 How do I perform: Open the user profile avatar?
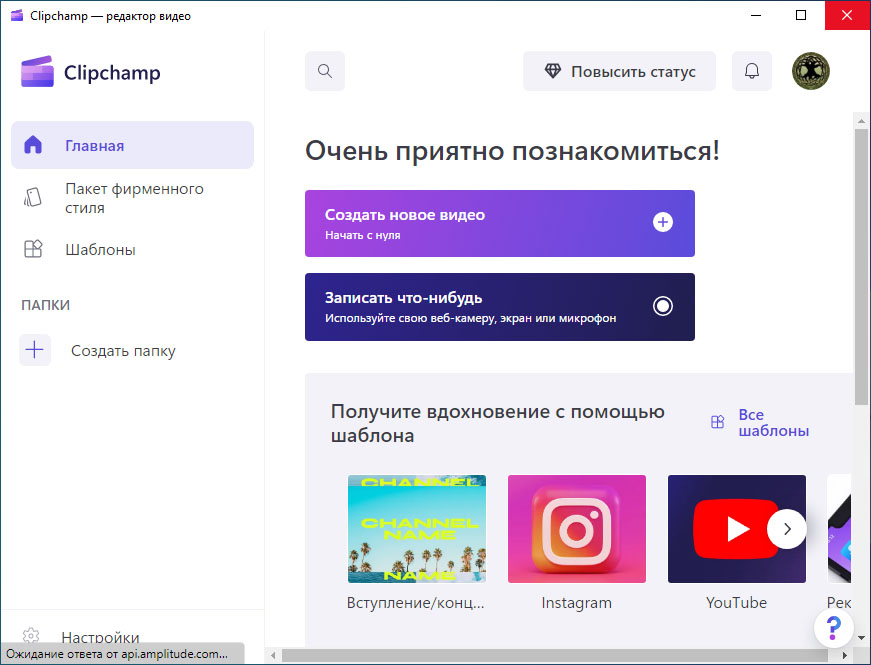810,71
